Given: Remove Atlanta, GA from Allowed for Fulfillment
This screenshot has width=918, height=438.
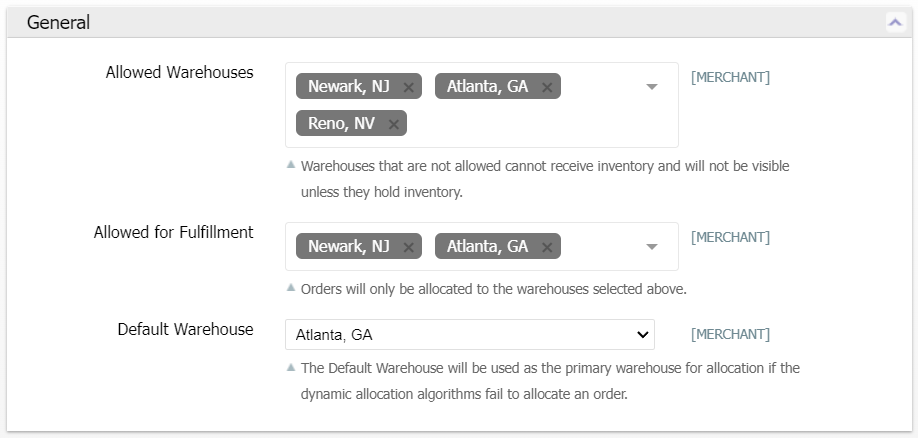Looking at the screenshot, I should click(547, 247).
